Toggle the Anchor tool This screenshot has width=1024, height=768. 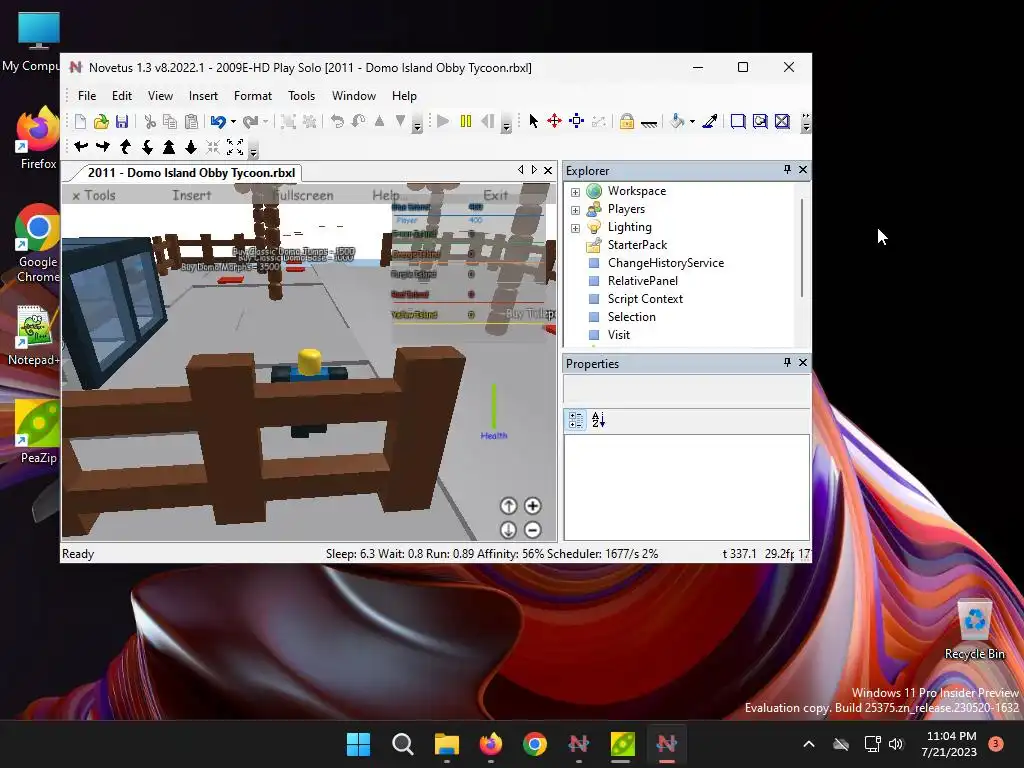pyautogui.click(x=648, y=122)
